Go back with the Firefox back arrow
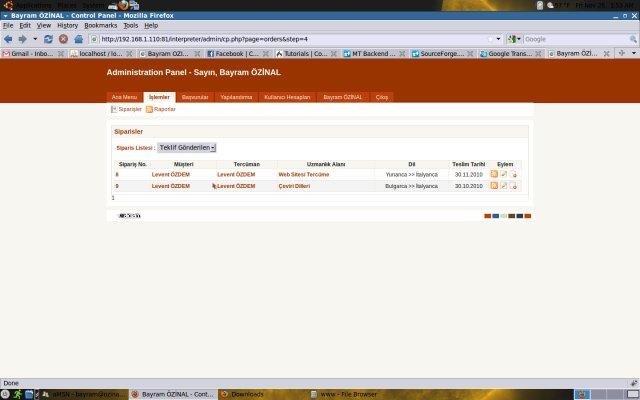This screenshot has width=640, height=400. click(x=8, y=39)
